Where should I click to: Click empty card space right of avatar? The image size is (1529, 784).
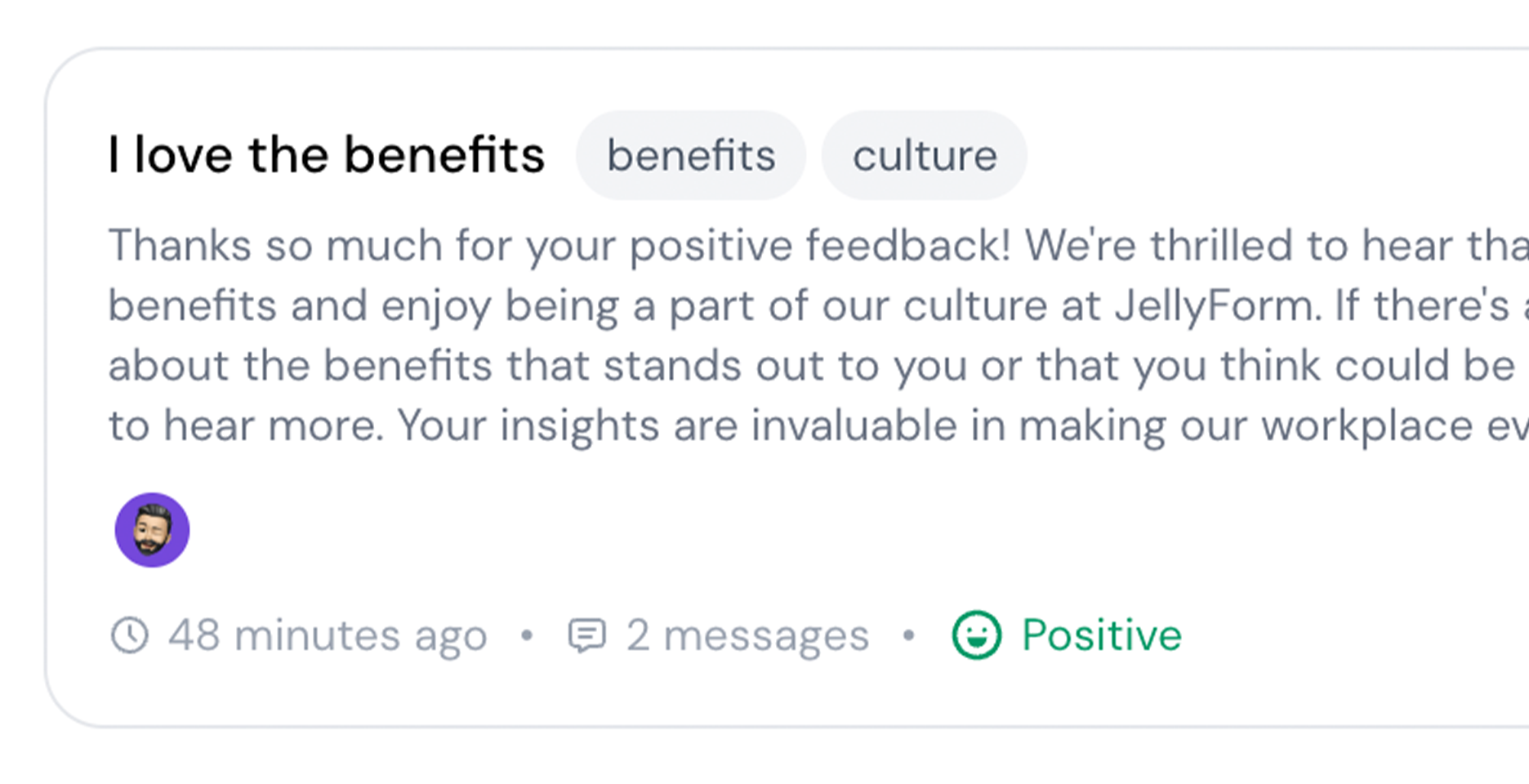pos(735,530)
